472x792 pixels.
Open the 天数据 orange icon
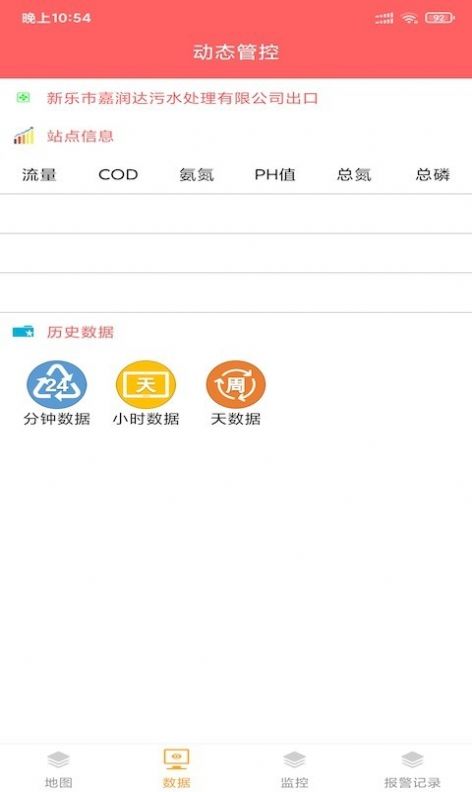pos(235,385)
